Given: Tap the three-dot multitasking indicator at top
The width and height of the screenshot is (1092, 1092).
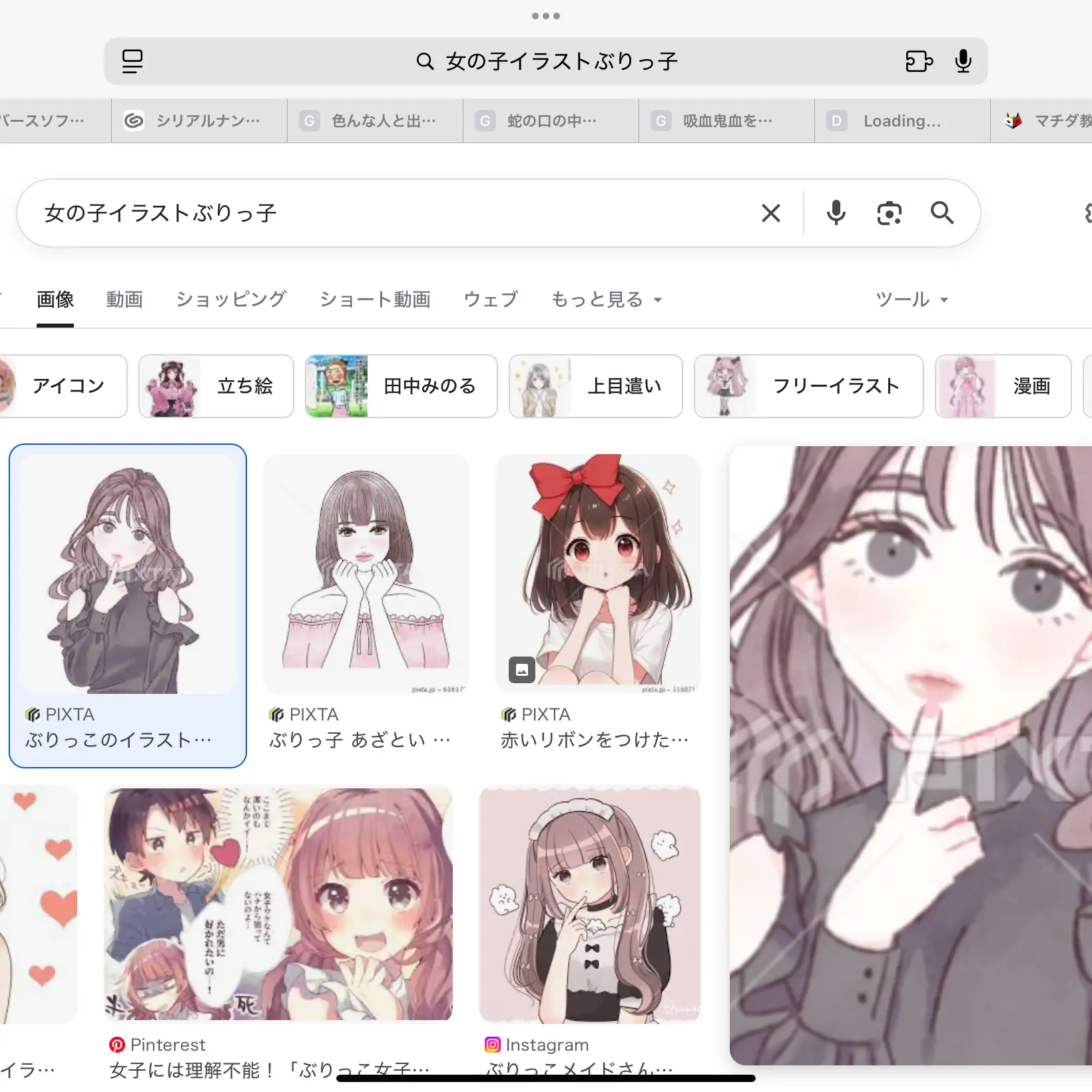Looking at the screenshot, I should (x=545, y=16).
